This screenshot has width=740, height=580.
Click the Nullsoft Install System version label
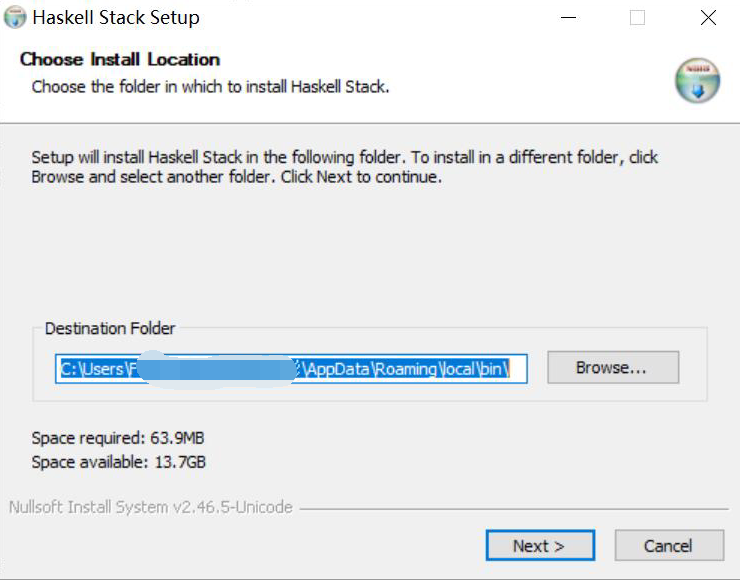(151, 507)
